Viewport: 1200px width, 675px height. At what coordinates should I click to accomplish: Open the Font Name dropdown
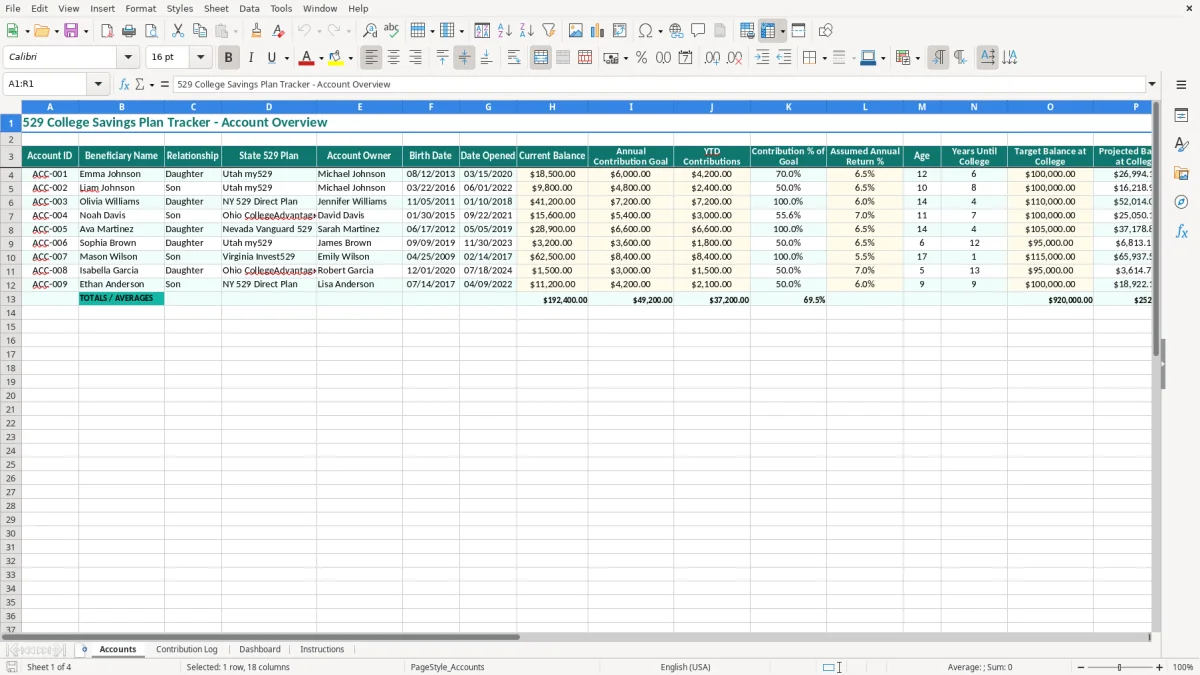tap(128, 58)
